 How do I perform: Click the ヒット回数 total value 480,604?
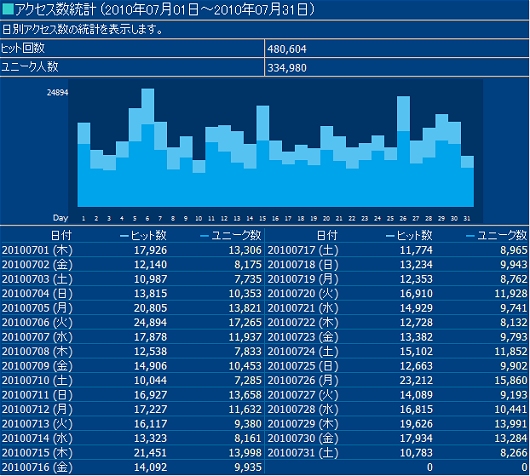[x=287, y=49]
